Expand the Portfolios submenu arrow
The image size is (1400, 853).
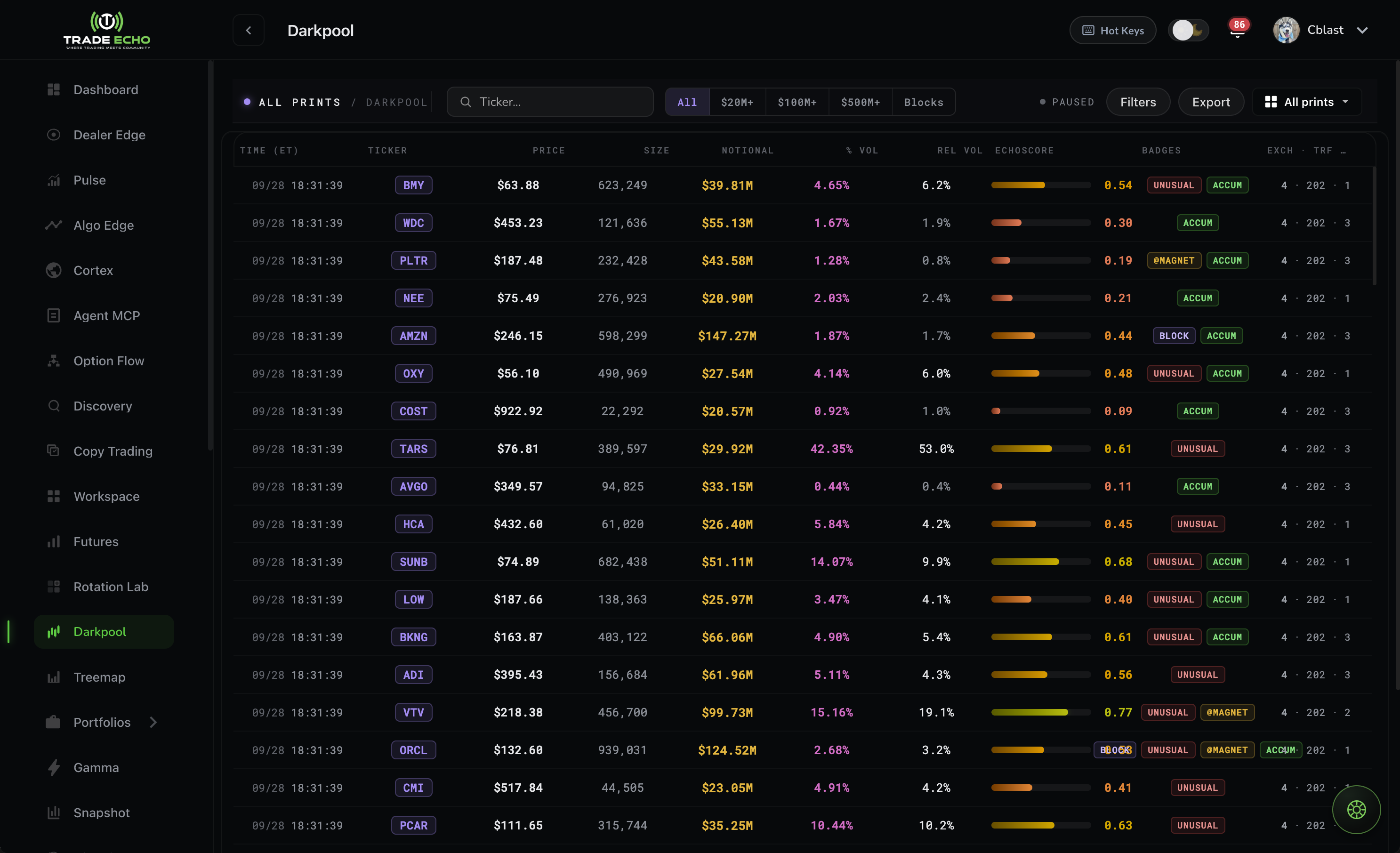[x=153, y=722]
